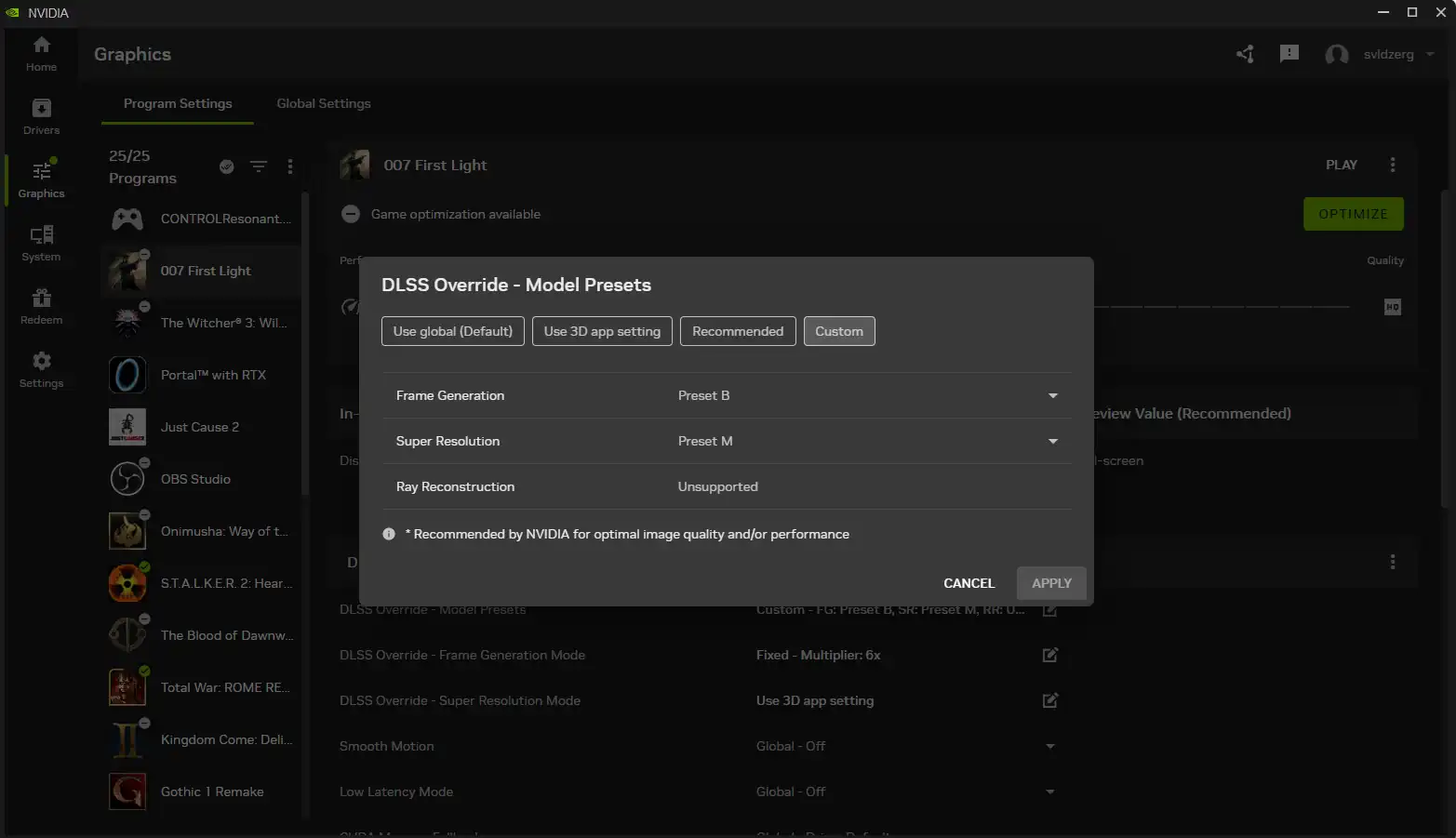Viewport: 1456px width, 838px height.
Task: Select The Witcher 3 in program list
Action: coord(202,323)
